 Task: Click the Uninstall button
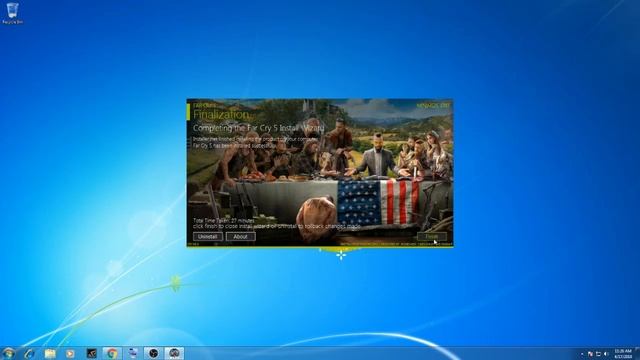coord(208,237)
